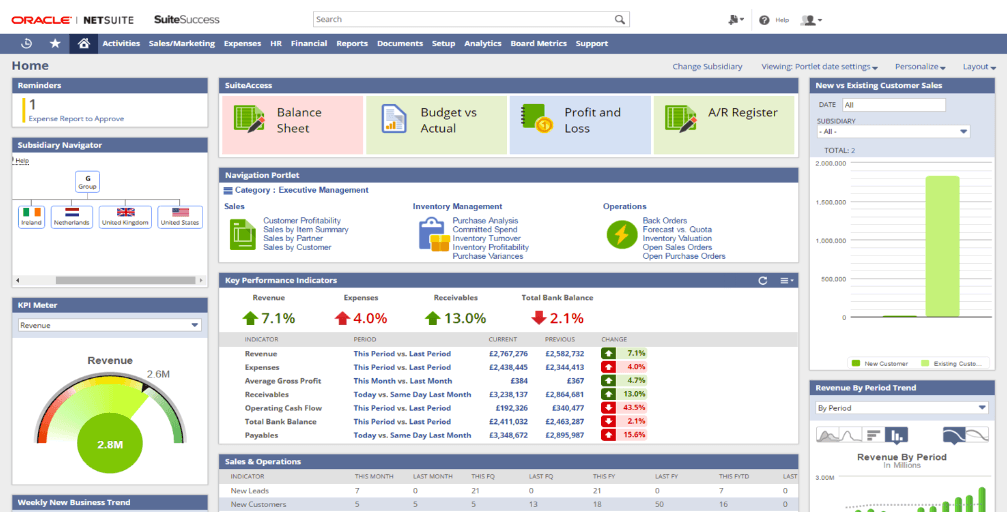Click the Help question mark icon

(x=764, y=20)
